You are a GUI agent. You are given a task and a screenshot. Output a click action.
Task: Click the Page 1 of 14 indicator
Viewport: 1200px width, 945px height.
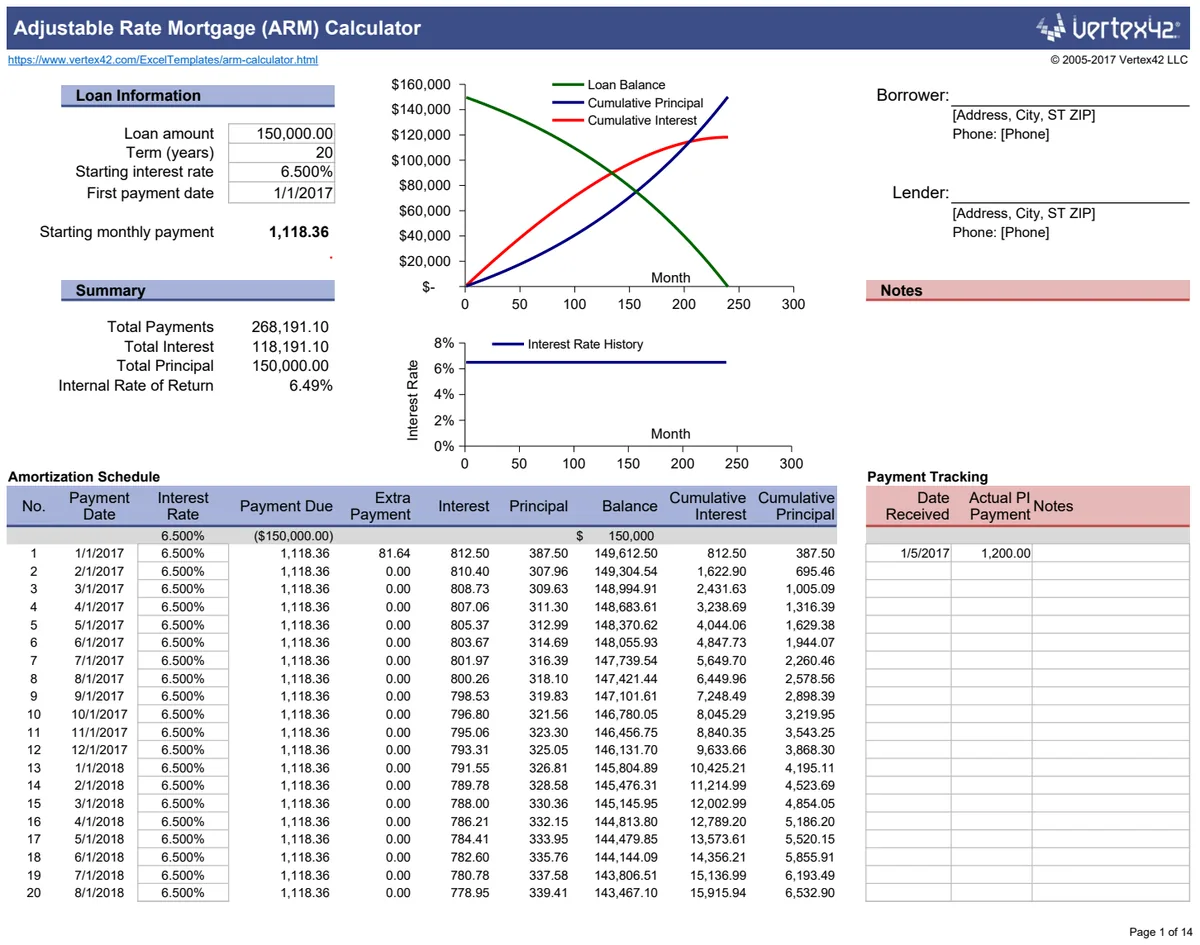[1159, 932]
